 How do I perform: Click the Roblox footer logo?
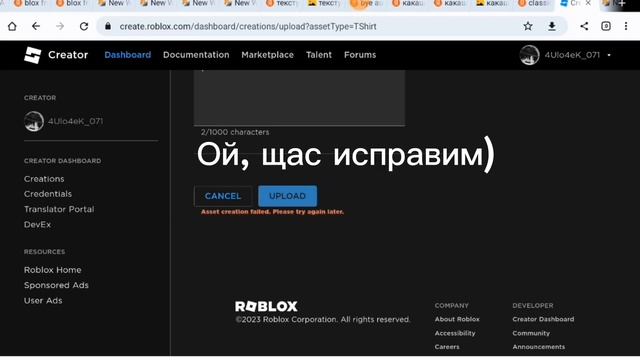(x=266, y=306)
